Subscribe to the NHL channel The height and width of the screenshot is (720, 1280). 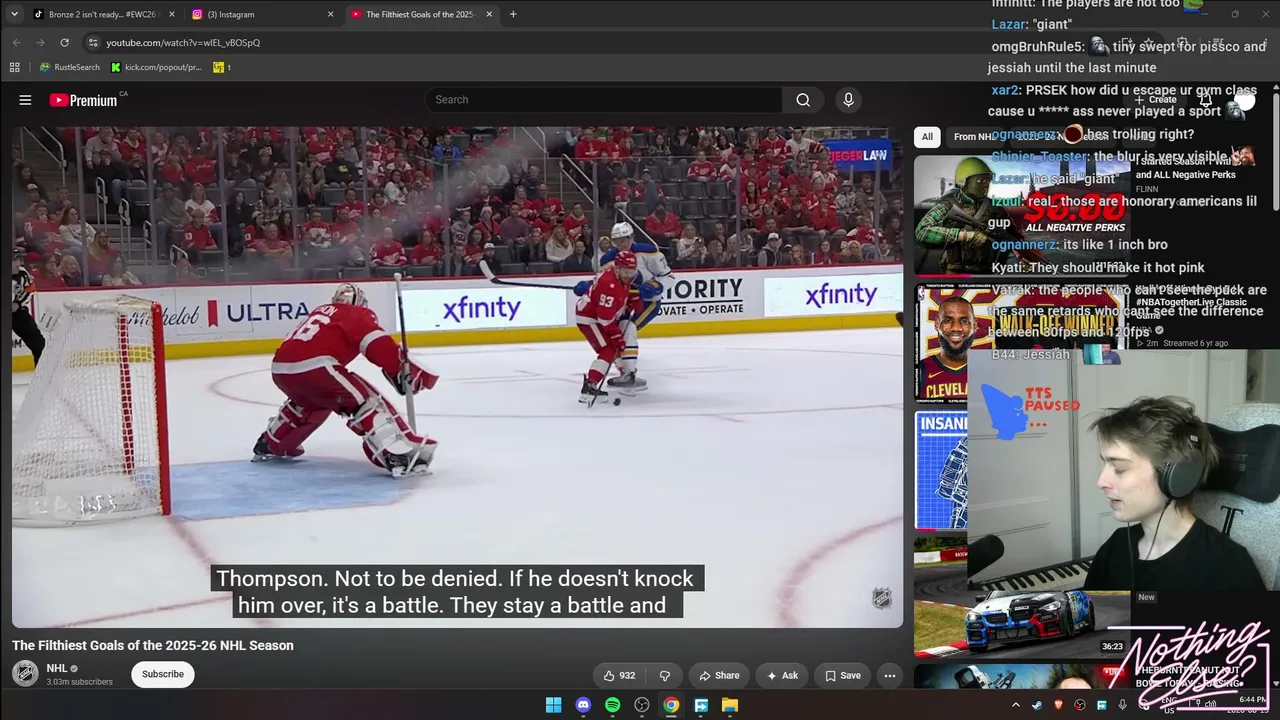163,674
